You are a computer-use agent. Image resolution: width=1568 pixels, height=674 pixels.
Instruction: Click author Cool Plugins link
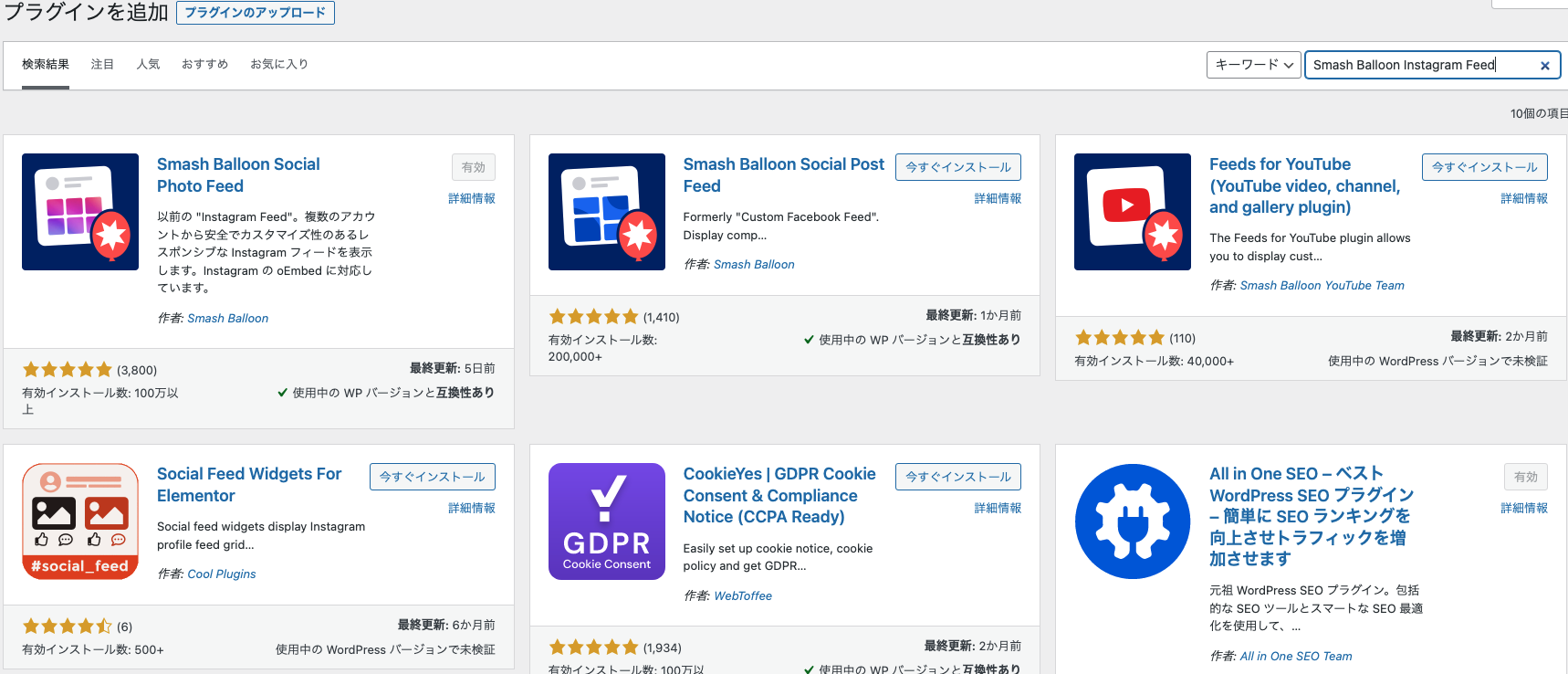(221, 574)
